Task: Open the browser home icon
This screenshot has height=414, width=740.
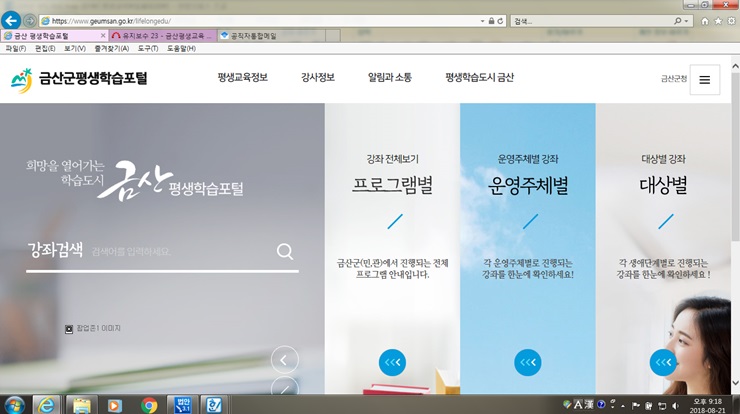Action: (x=706, y=20)
